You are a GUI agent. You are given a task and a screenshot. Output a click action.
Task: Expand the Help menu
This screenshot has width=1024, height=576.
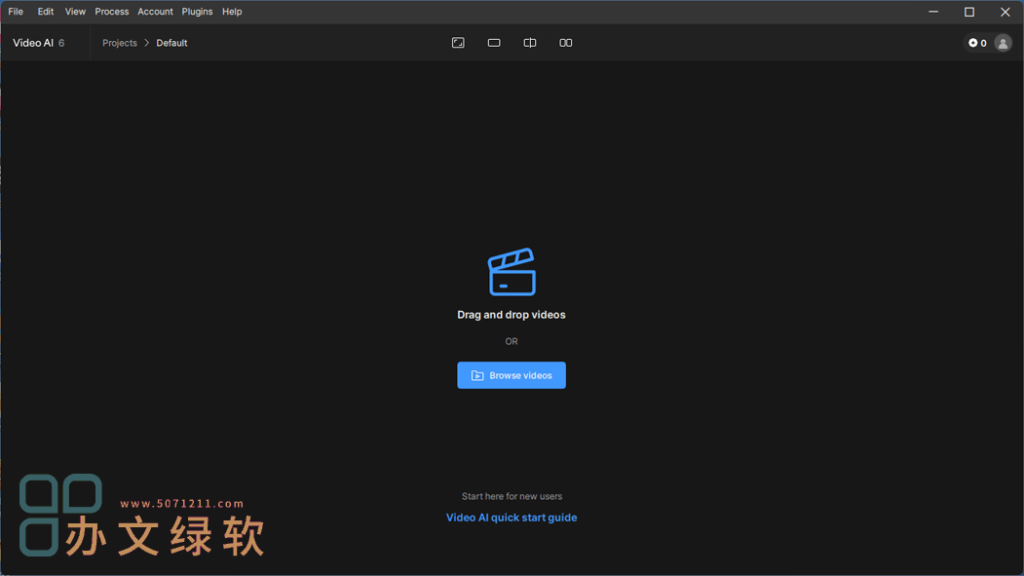[x=231, y=11]
